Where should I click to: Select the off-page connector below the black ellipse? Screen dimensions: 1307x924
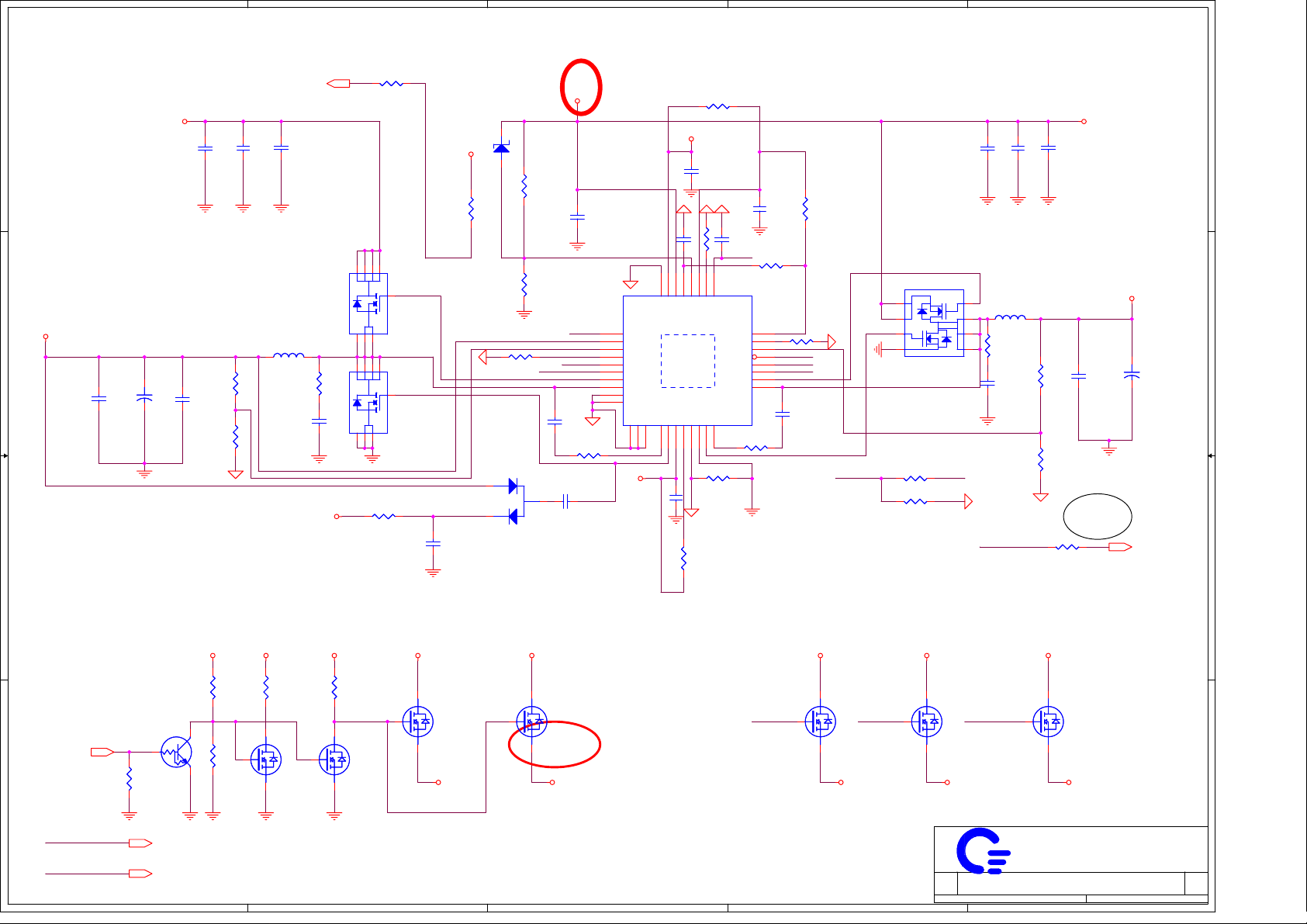[1120, 547]
